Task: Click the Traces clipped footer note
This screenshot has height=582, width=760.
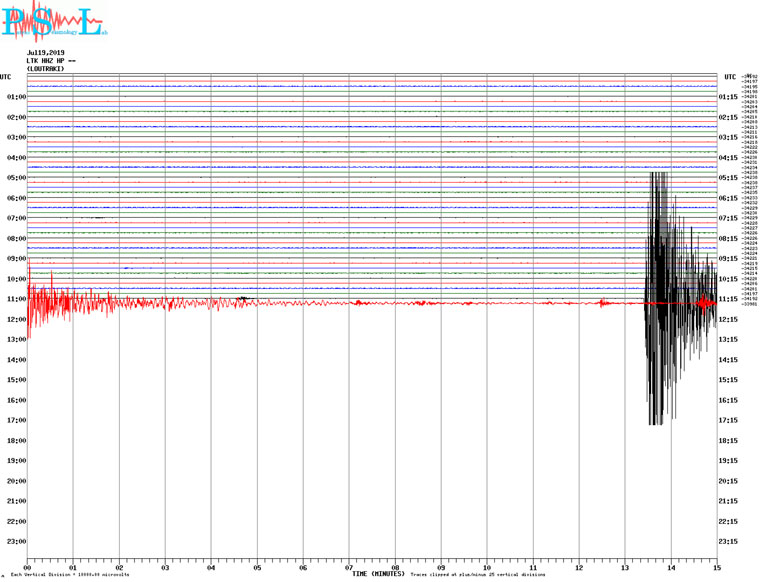Action: pos(477,575)
